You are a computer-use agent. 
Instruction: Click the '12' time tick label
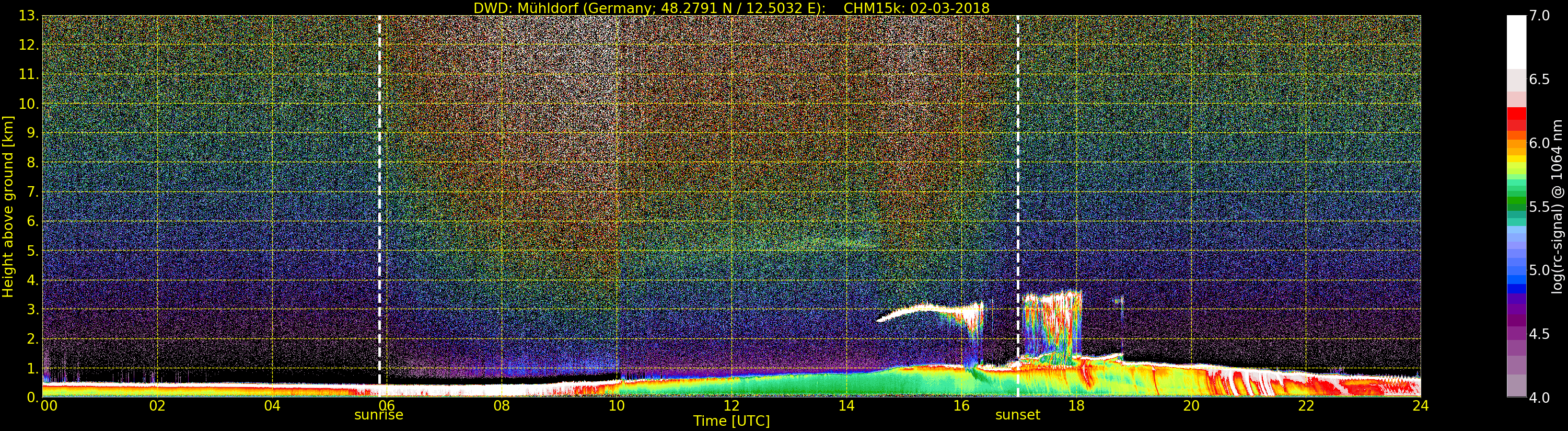tap(731, 405)
